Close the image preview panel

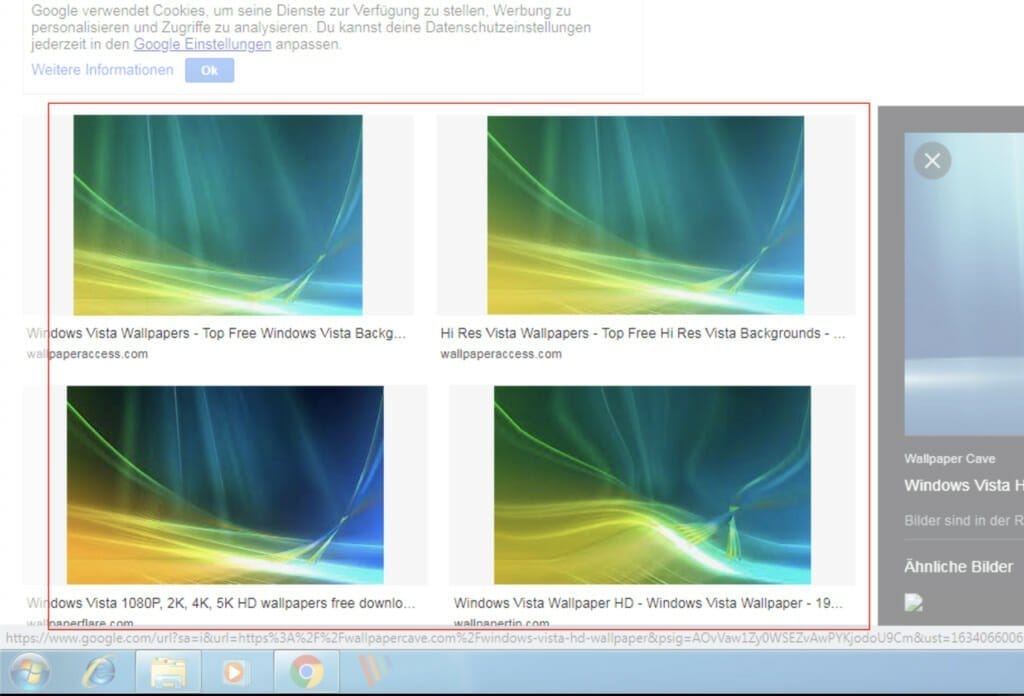click(x=933, y=161)
